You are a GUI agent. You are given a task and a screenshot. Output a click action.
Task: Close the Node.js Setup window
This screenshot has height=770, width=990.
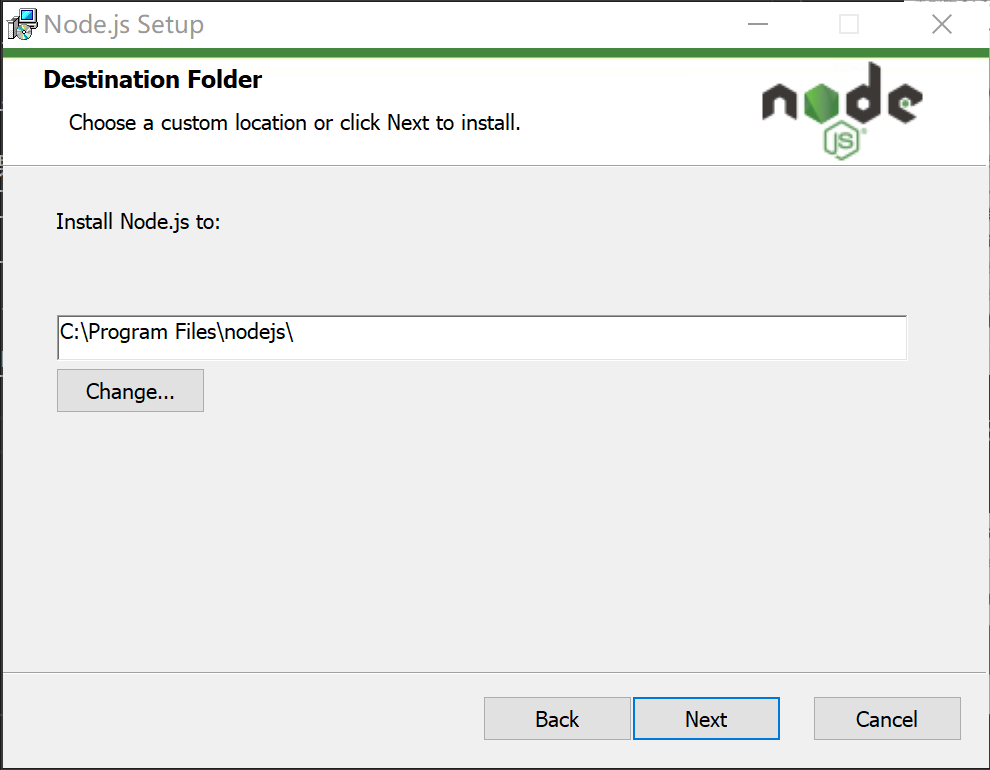941,24
